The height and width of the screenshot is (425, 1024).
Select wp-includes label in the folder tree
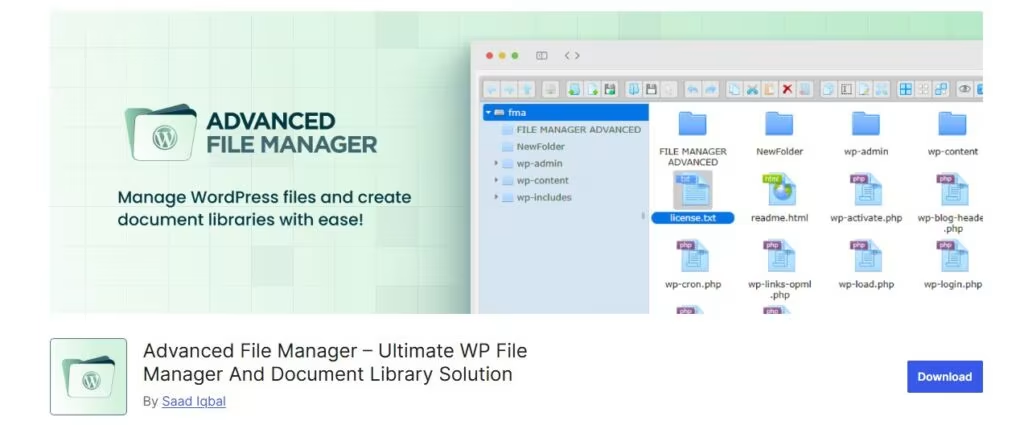(543, 197)
